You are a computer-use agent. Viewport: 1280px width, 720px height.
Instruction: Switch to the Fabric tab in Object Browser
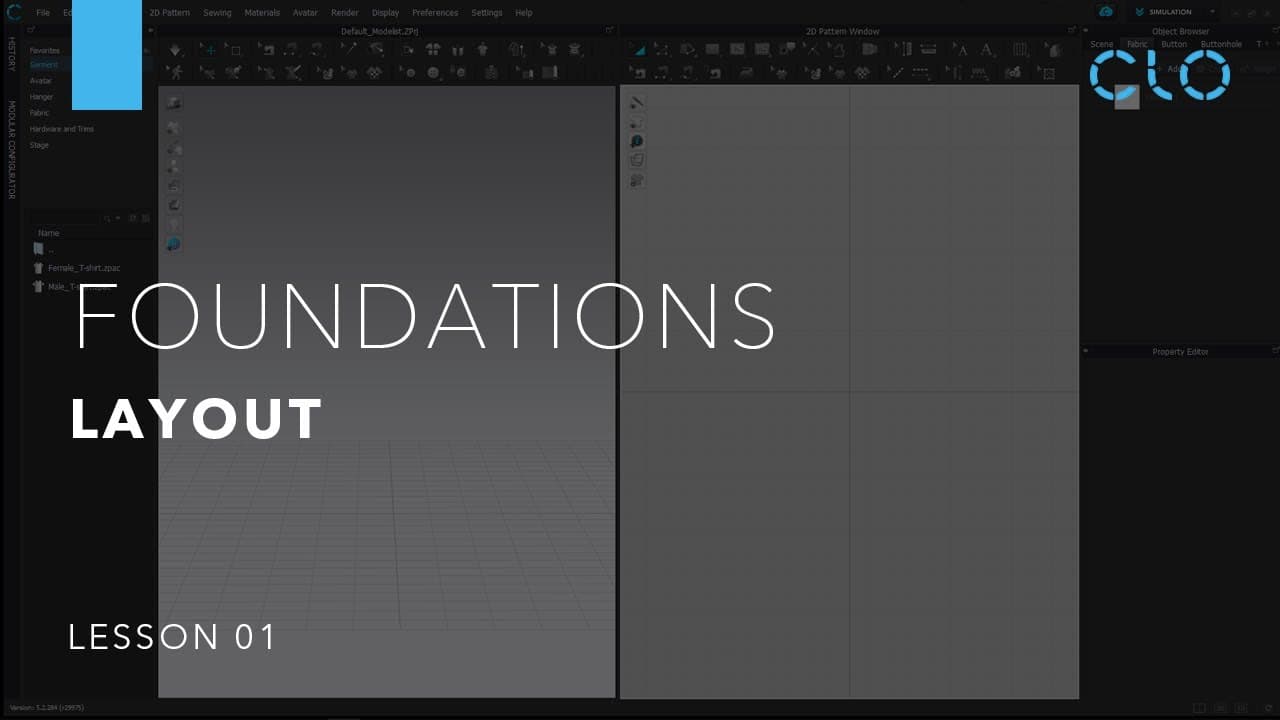[1137, 45]
